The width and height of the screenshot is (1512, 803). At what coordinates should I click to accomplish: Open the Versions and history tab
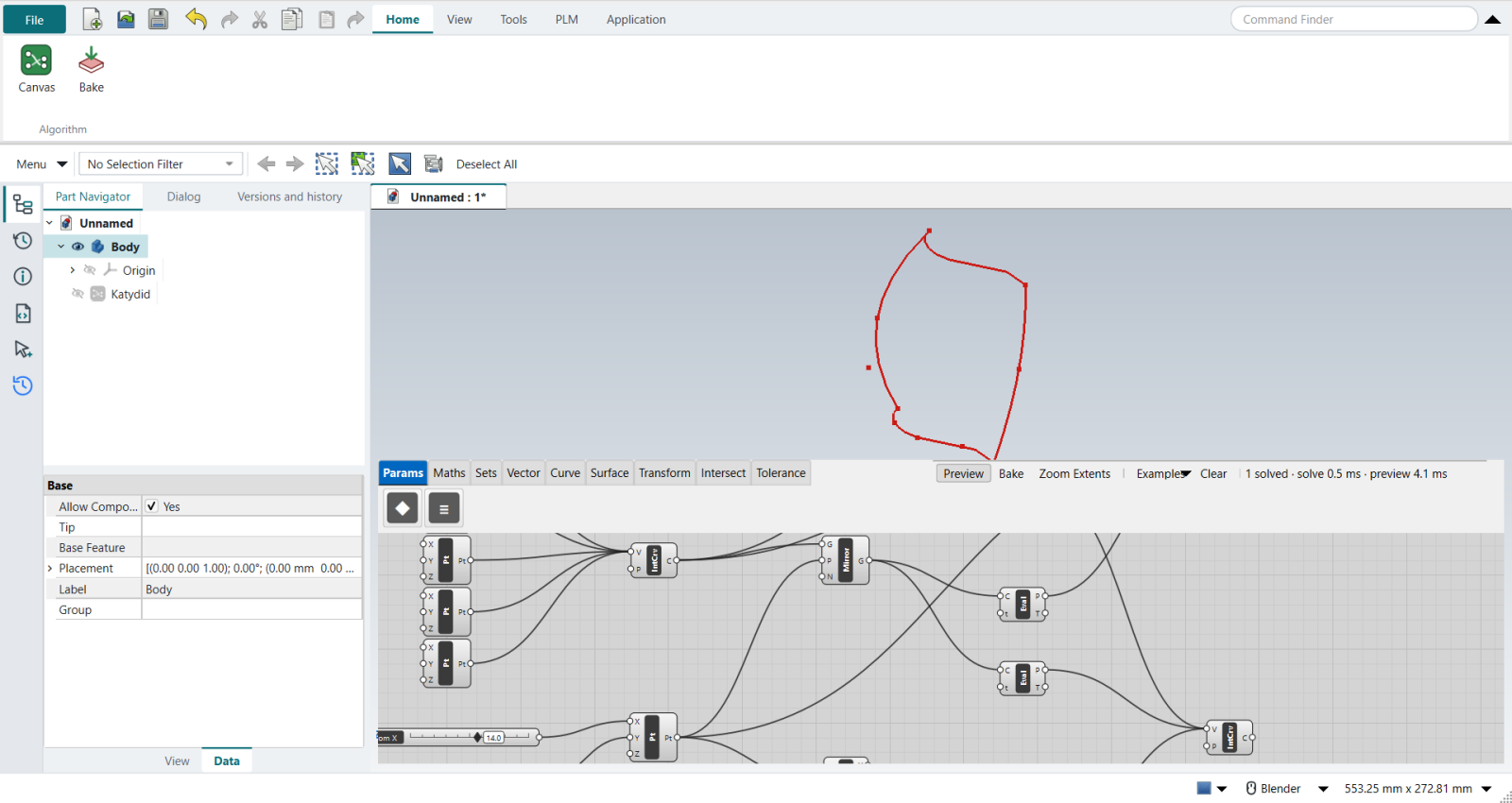click(290, 196)
